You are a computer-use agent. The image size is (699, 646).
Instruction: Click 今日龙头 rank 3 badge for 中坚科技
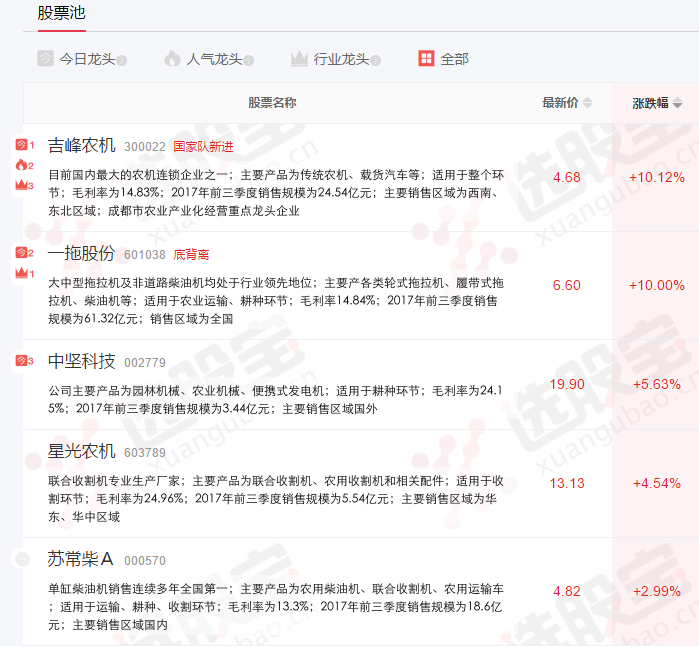pos(25,360)
